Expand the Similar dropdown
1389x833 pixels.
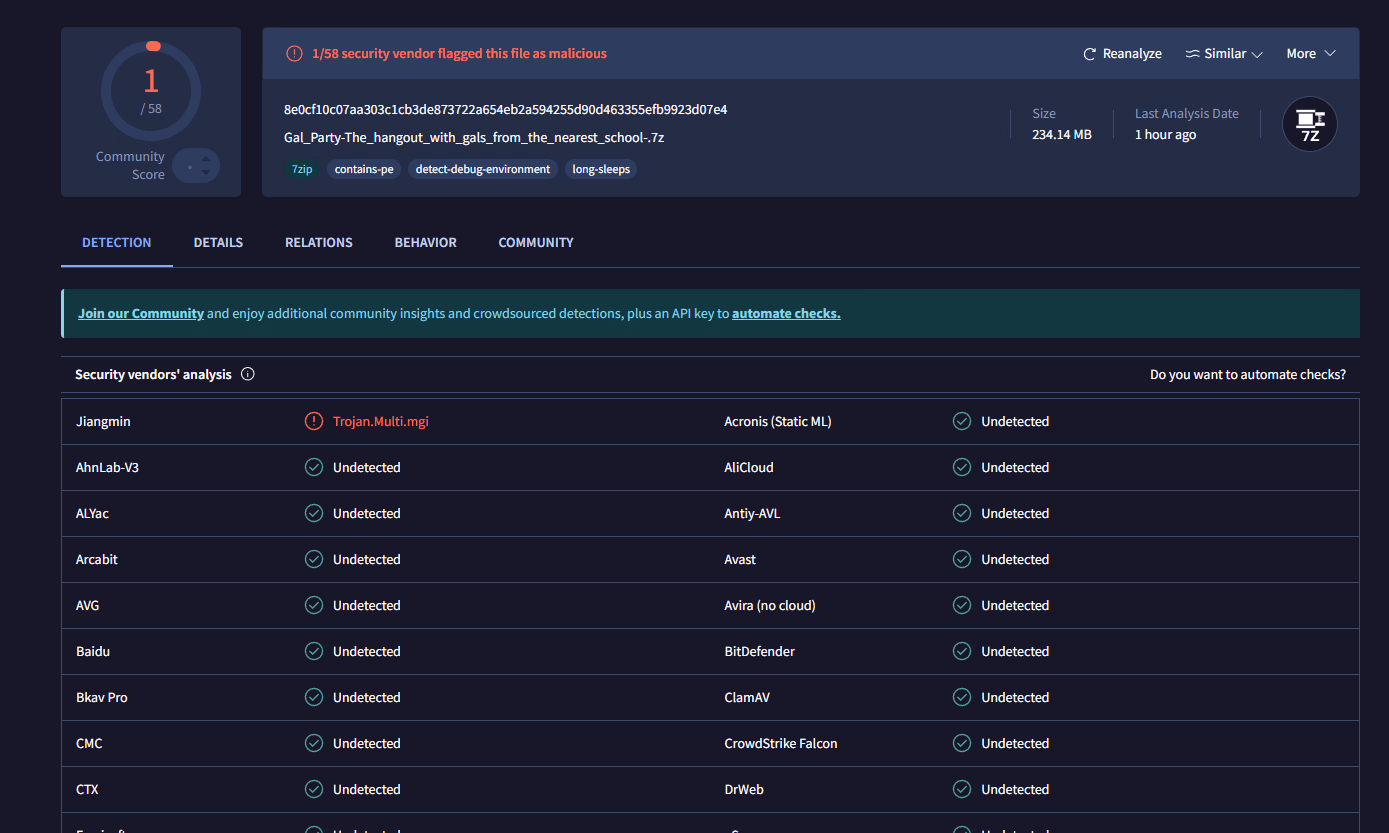click(1224, 54)
